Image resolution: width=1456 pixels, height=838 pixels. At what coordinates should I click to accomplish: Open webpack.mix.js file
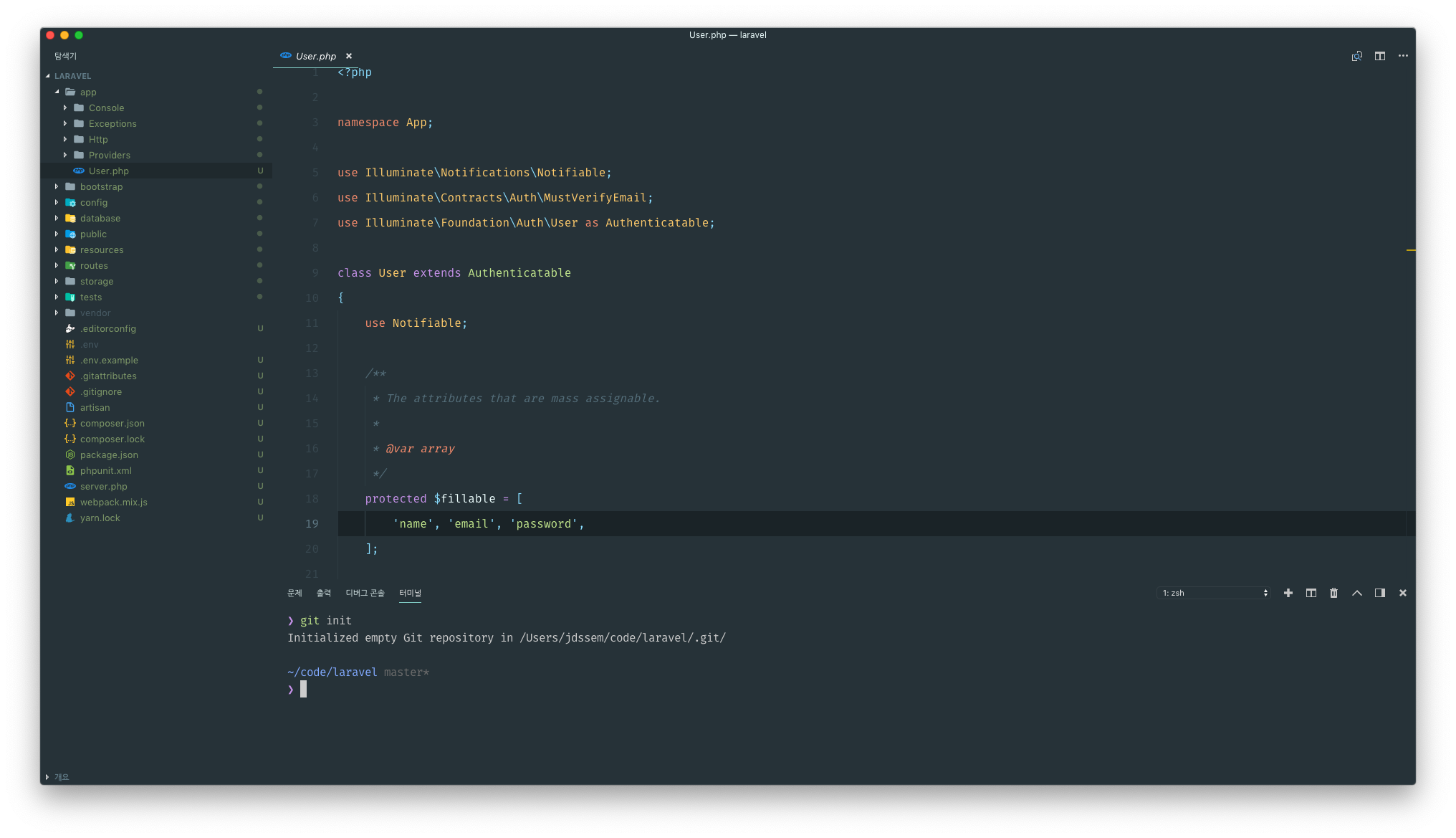(x=113, y=503)
